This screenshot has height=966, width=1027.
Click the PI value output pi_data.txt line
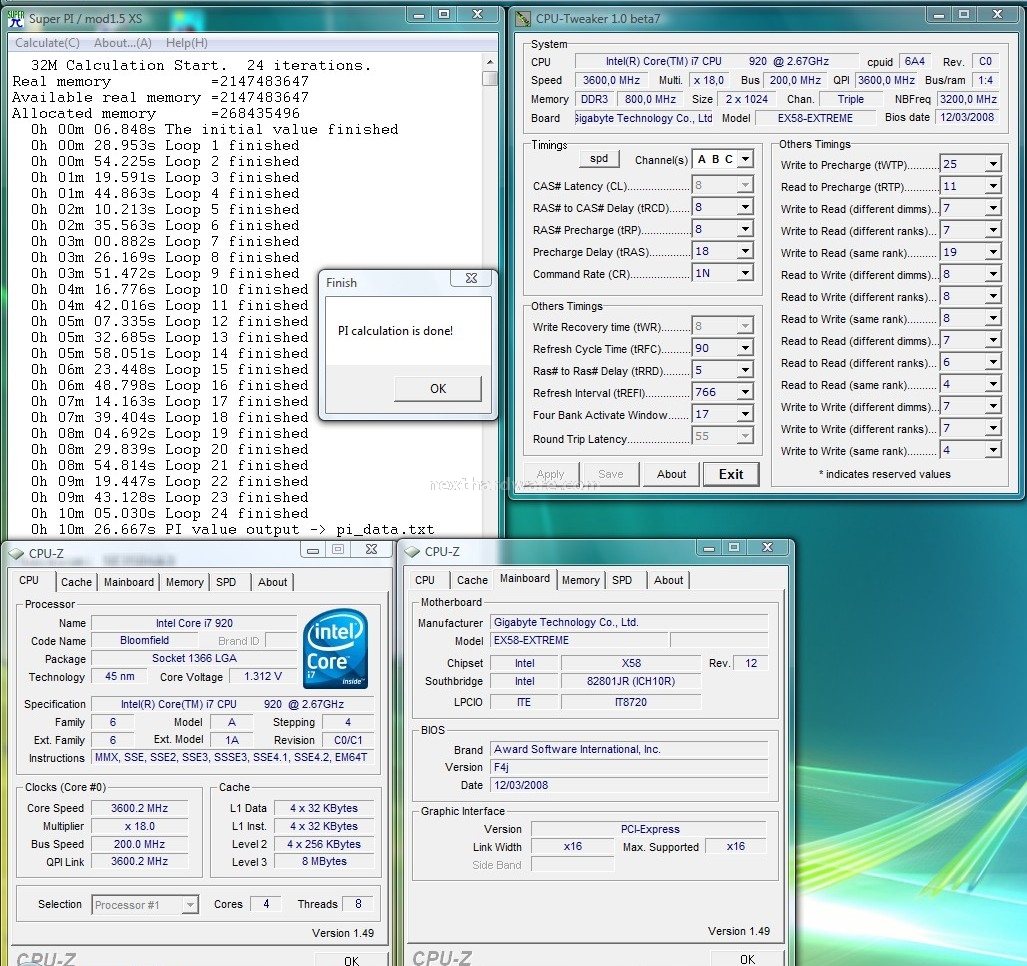tap(233, 529)
